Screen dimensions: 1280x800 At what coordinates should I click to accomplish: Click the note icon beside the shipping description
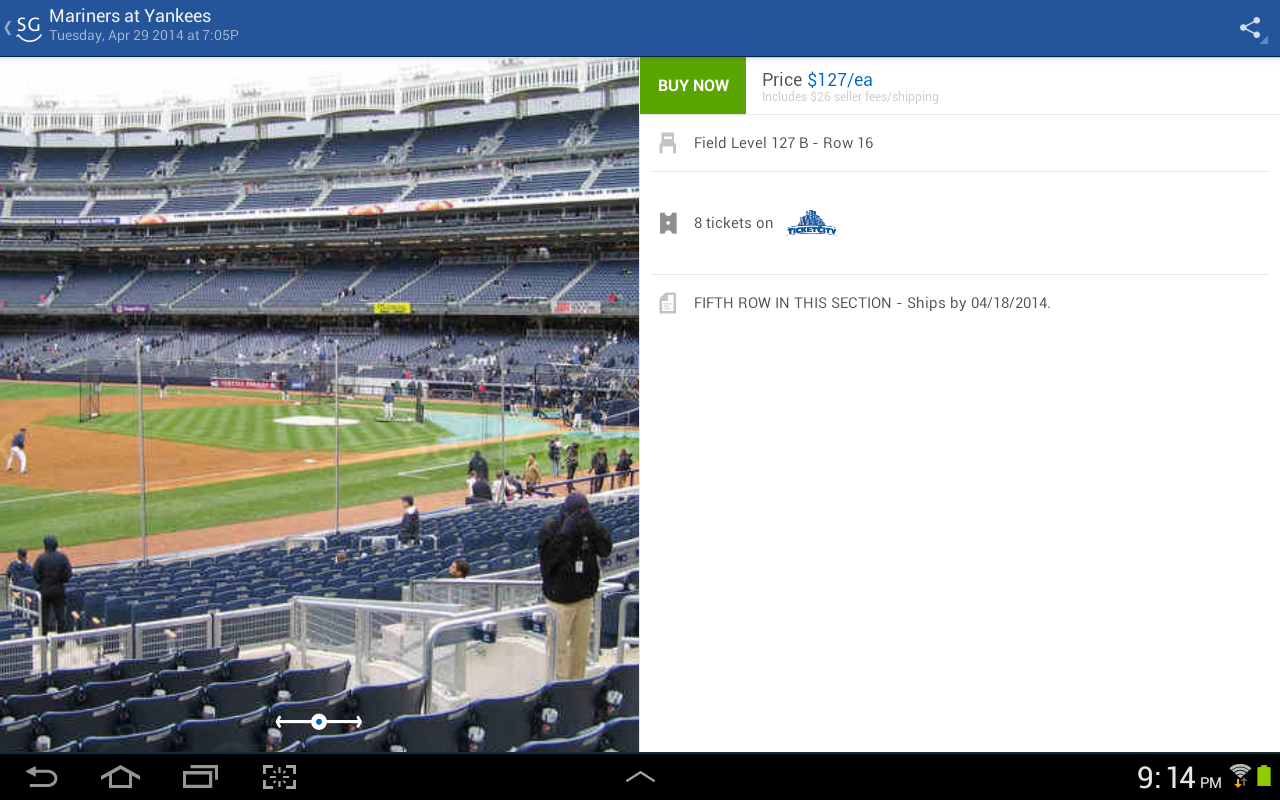667,302
